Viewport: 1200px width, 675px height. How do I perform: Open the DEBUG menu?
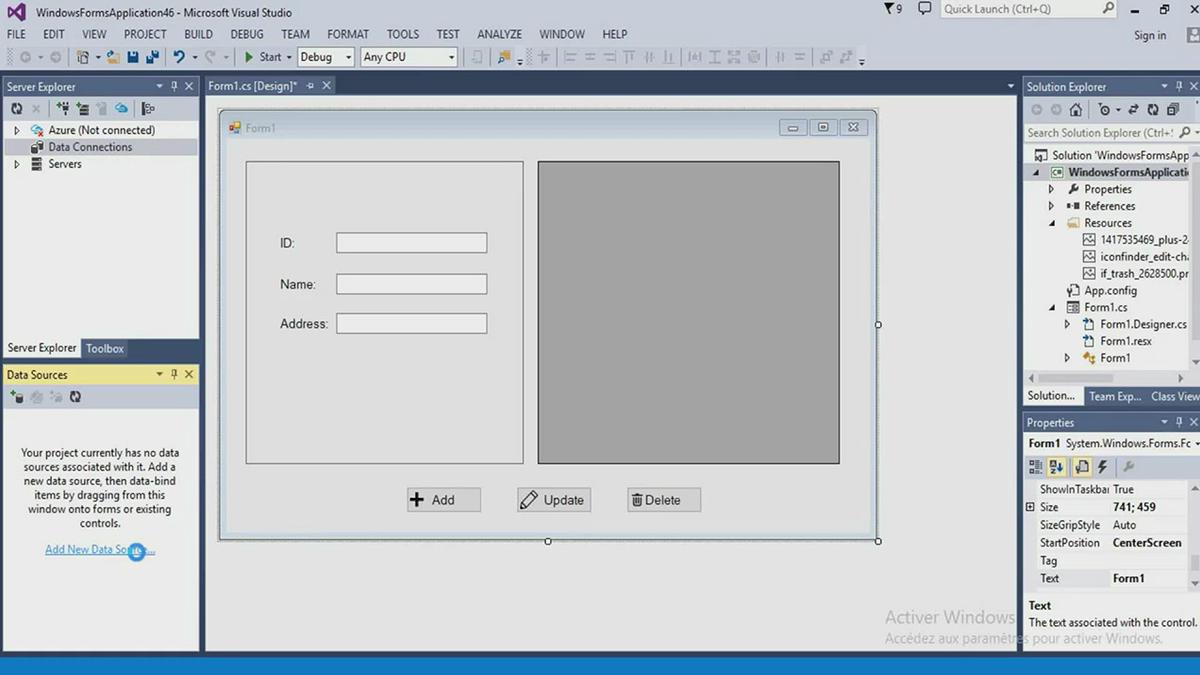(x=246, y=33)
